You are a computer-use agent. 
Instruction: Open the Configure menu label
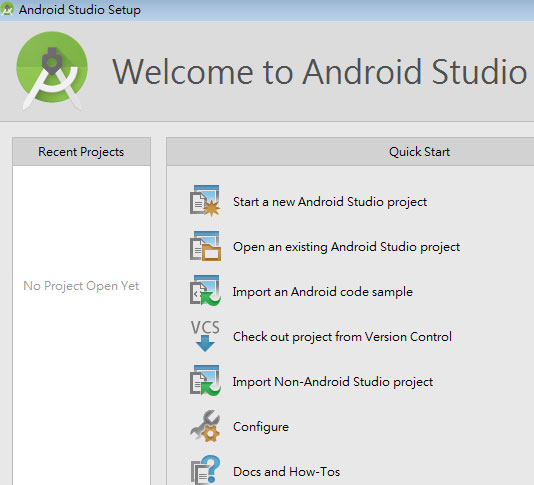261,427
